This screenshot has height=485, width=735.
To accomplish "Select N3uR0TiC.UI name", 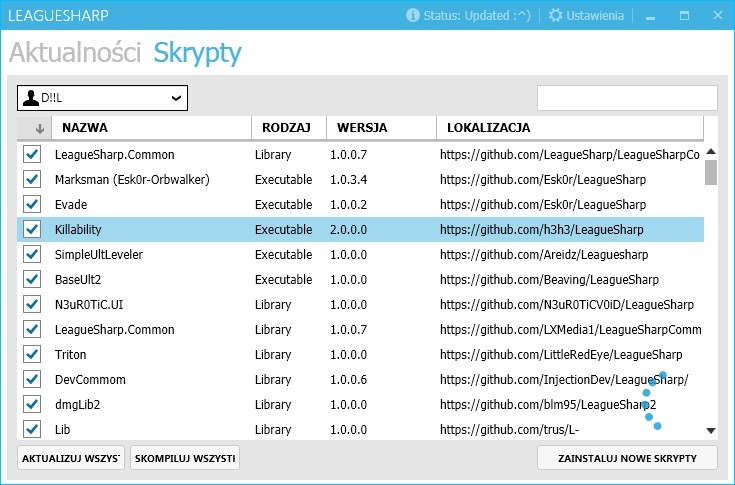I will click(x=89, y=304).
